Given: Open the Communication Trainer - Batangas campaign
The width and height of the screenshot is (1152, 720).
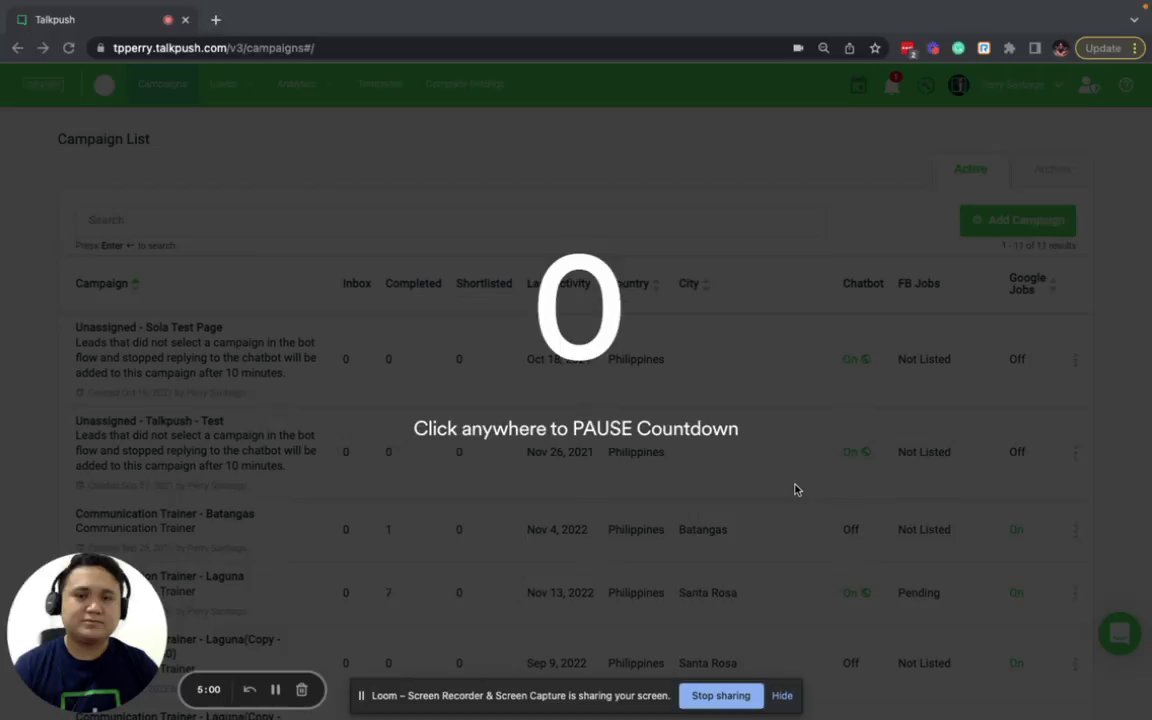Looking at the screenshot, I should pos(165,514).
